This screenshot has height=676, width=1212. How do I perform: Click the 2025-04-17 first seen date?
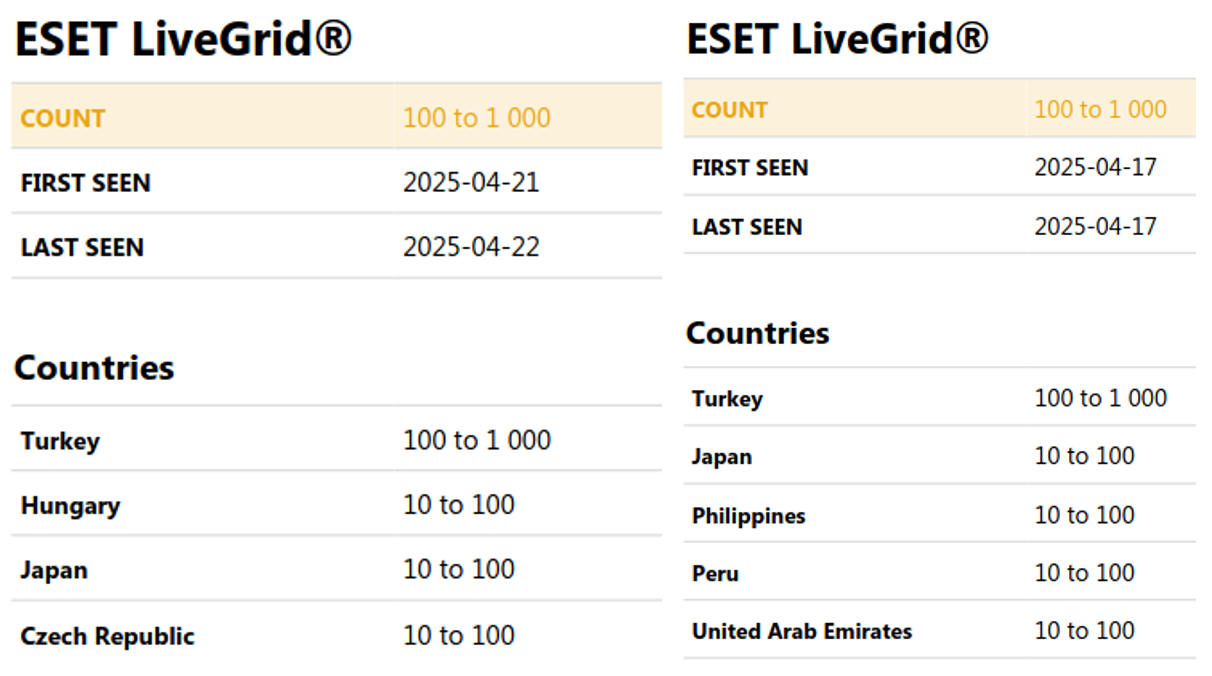click(x=1095, y=167)
